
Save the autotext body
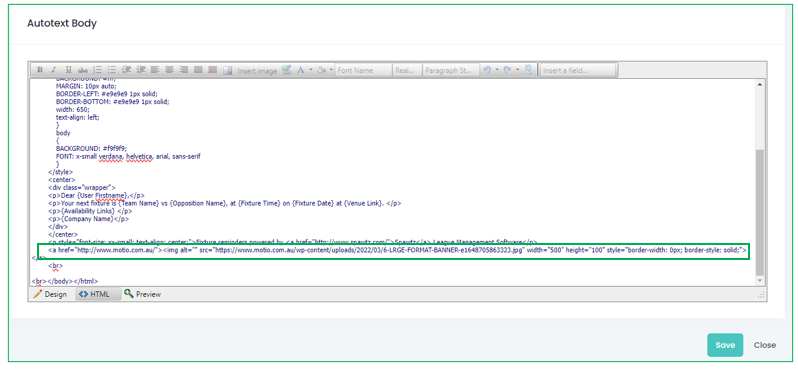coord(725,345)
